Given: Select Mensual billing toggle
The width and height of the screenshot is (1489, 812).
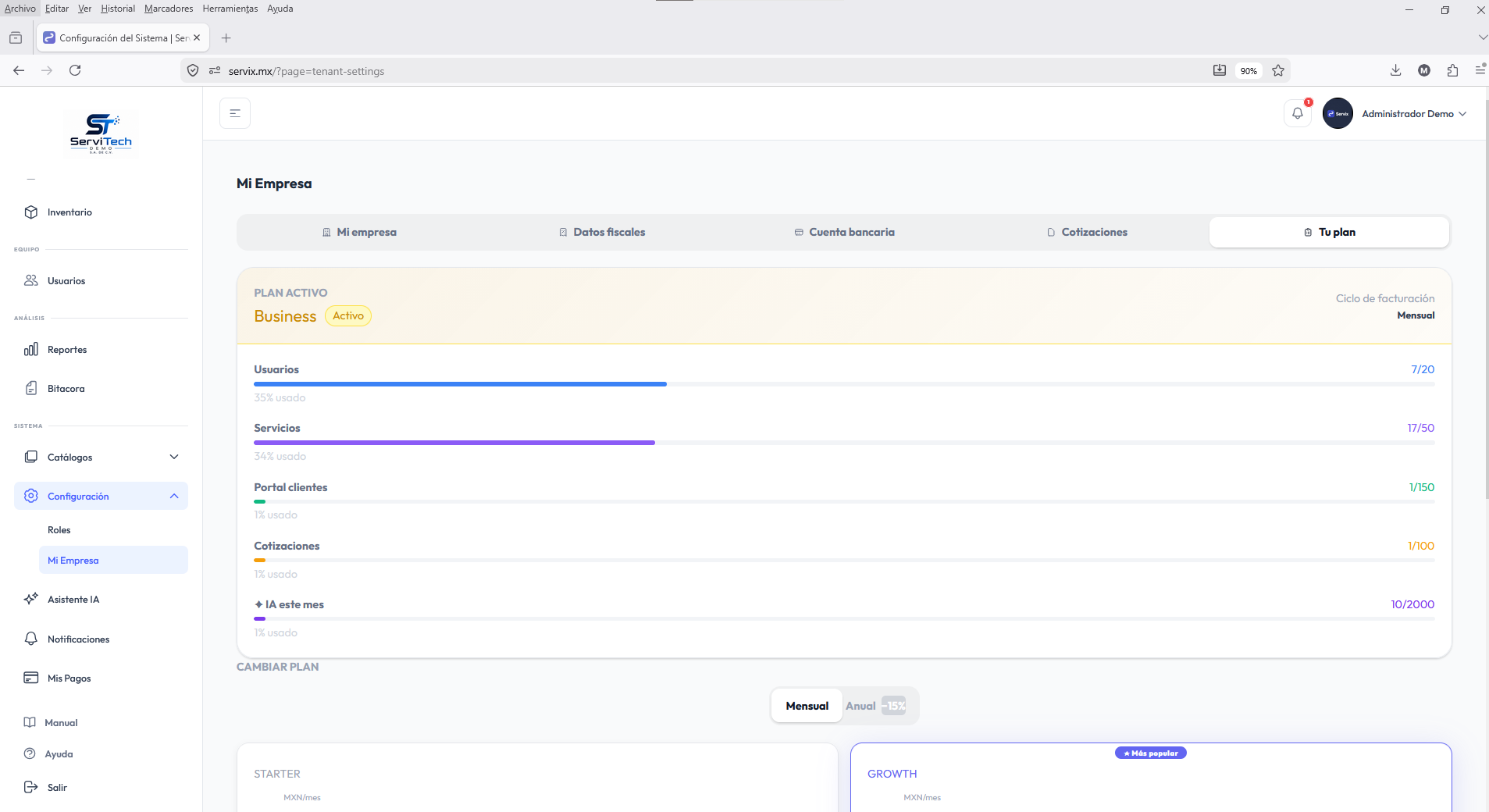Looking at the screenshot, I should (807, 706).
